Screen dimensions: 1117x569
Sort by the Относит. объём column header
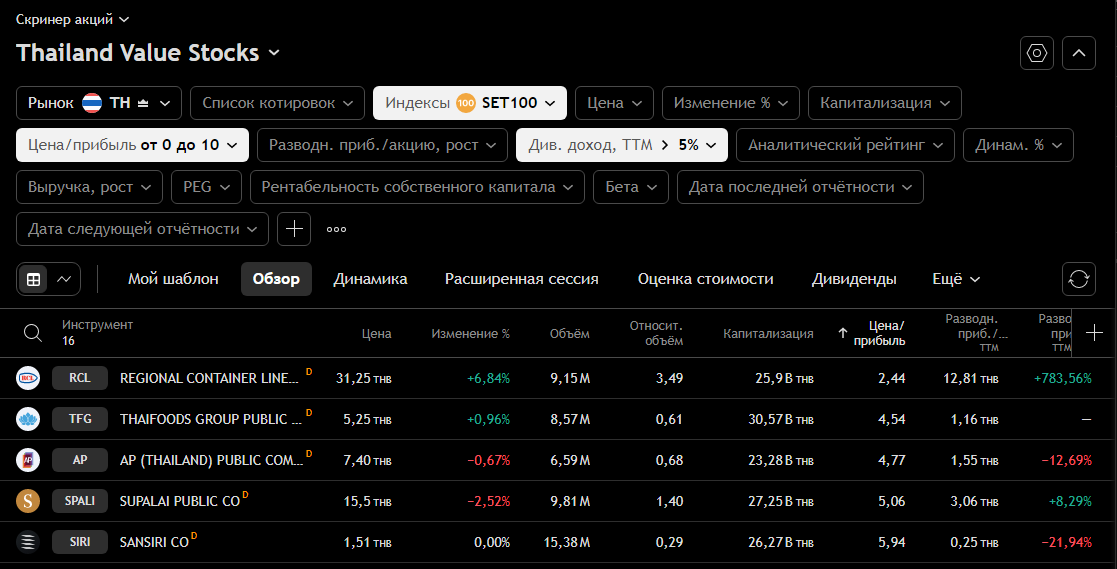click(656, 333)
